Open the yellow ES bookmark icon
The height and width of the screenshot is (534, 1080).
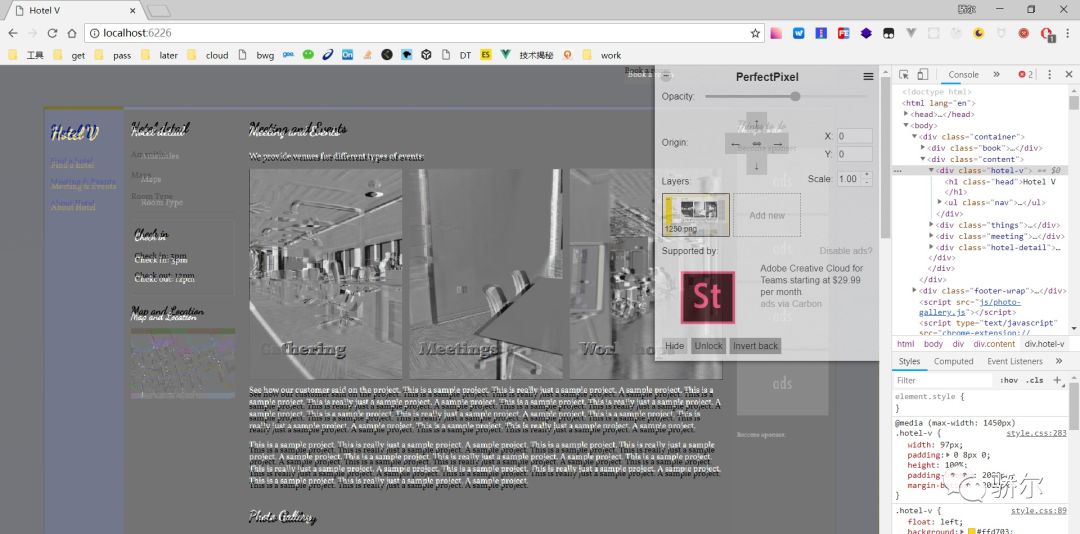(486, 55)
